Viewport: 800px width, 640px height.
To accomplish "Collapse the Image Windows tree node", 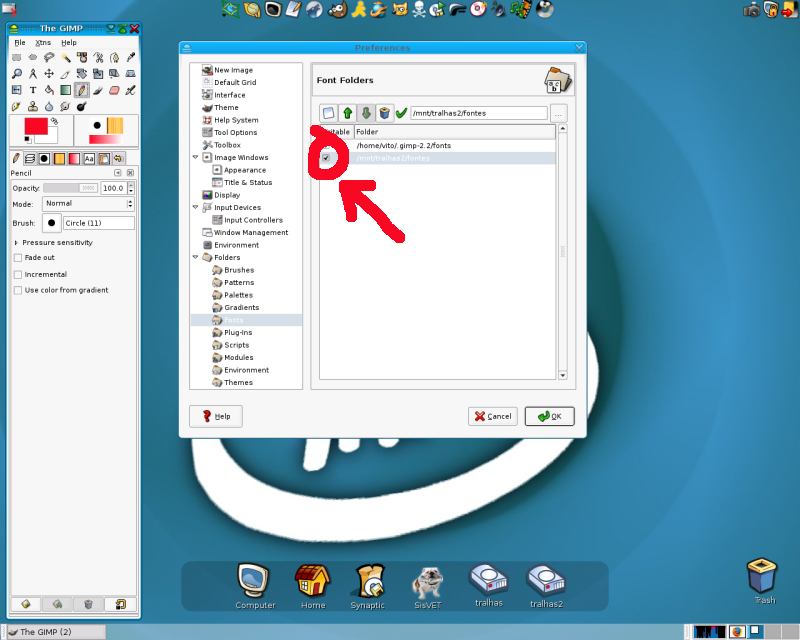I will [x=195, y=157].
